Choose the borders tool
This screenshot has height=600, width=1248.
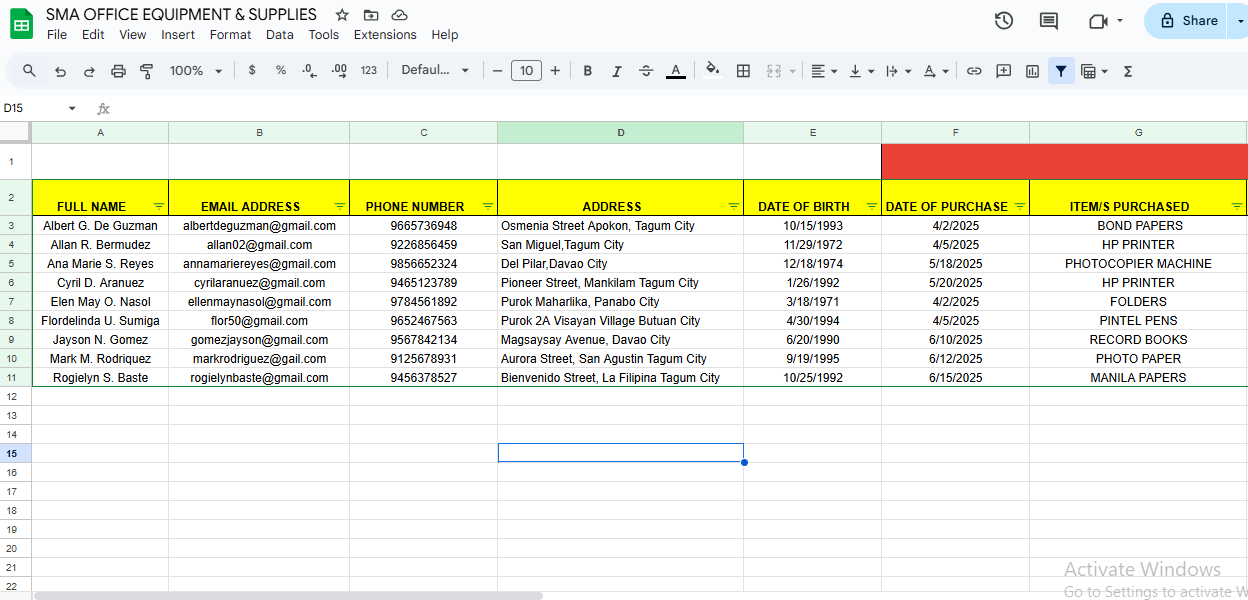pos(743,71)
